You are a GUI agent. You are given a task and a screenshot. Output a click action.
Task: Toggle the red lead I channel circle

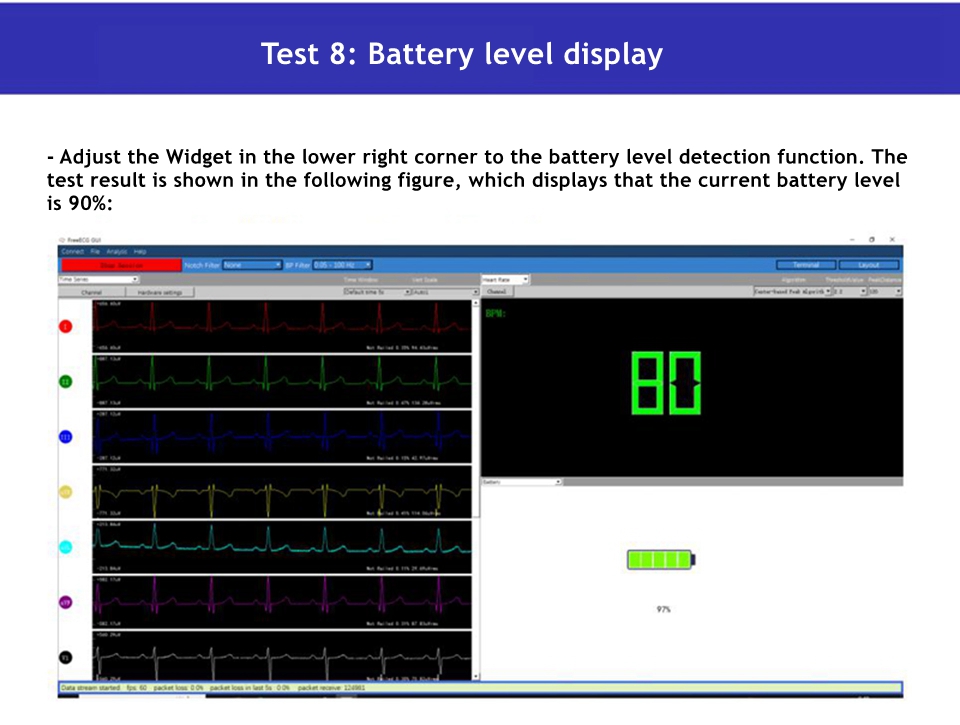66,326
